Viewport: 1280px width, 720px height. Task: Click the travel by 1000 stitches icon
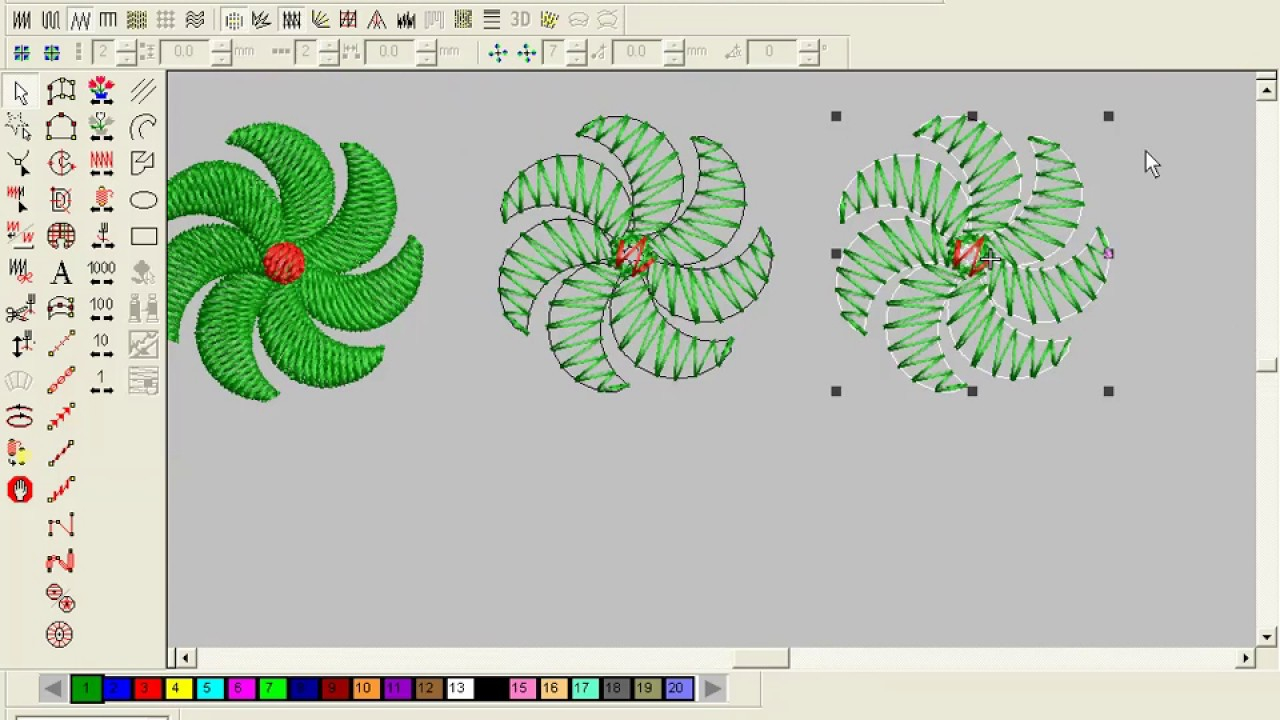coord(101,272)
